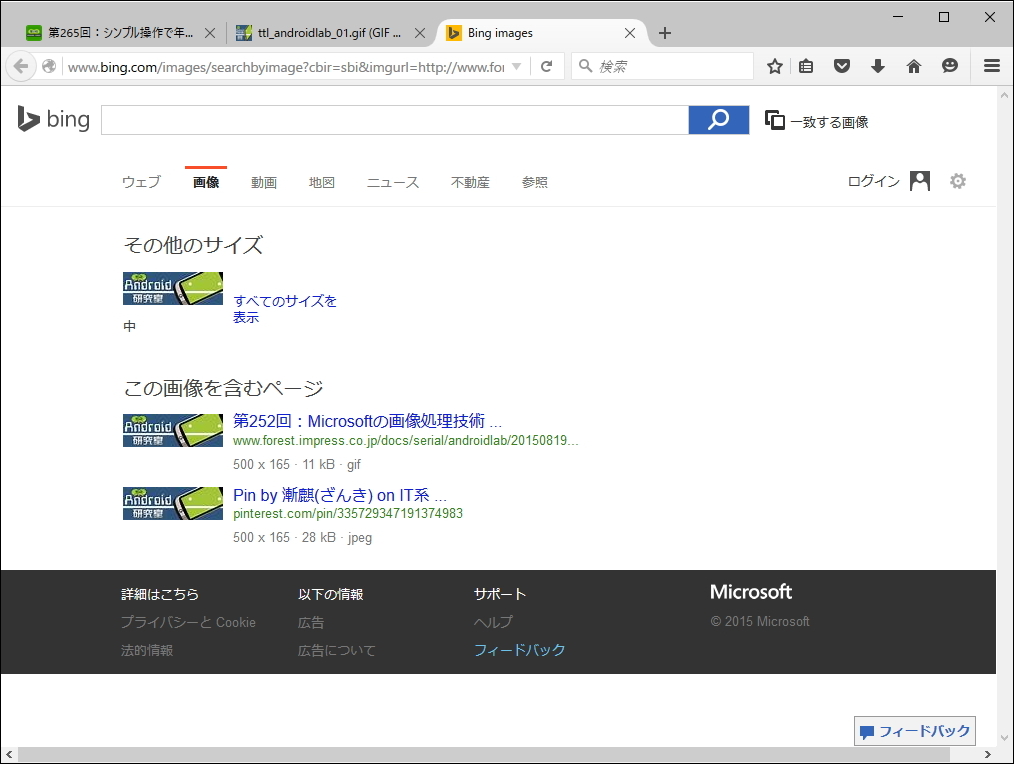Open the すべてのサイズを表示 link
The height and width of the screenshot is (764, 1014).
point(285,309)
